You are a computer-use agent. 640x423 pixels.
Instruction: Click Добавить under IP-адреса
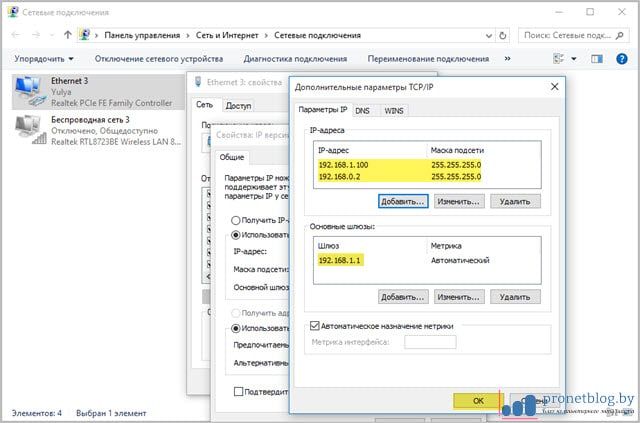pos(403,201)
